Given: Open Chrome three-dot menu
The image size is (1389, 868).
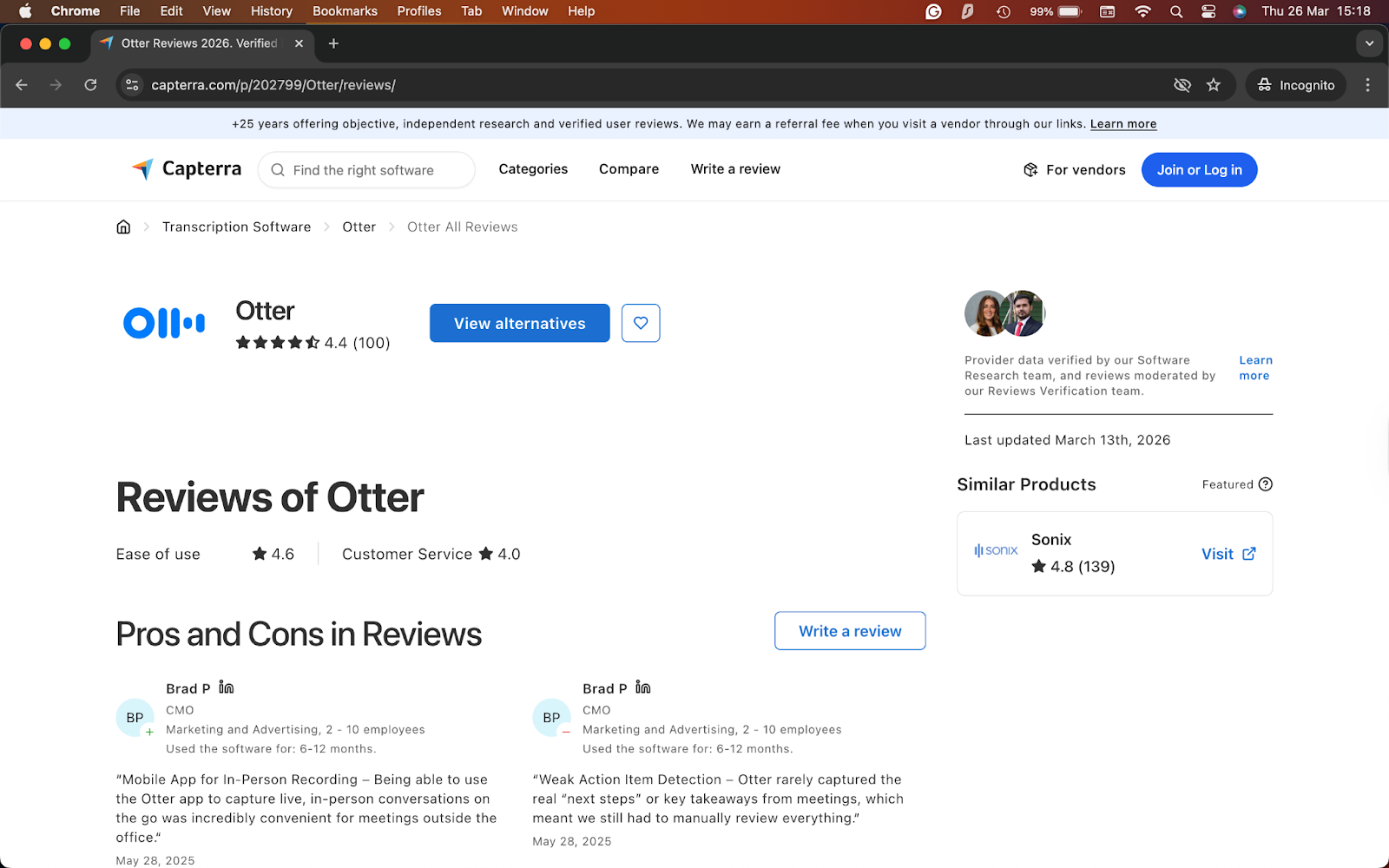Looking at the screenshot, I should click(1367, 85).
